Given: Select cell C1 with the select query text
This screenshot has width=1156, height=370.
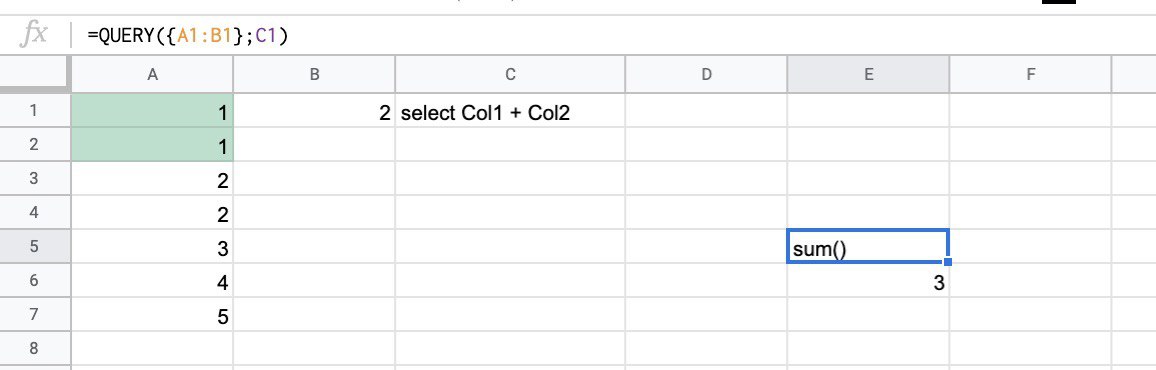Looking at the screenshot, I should (510, 111).
